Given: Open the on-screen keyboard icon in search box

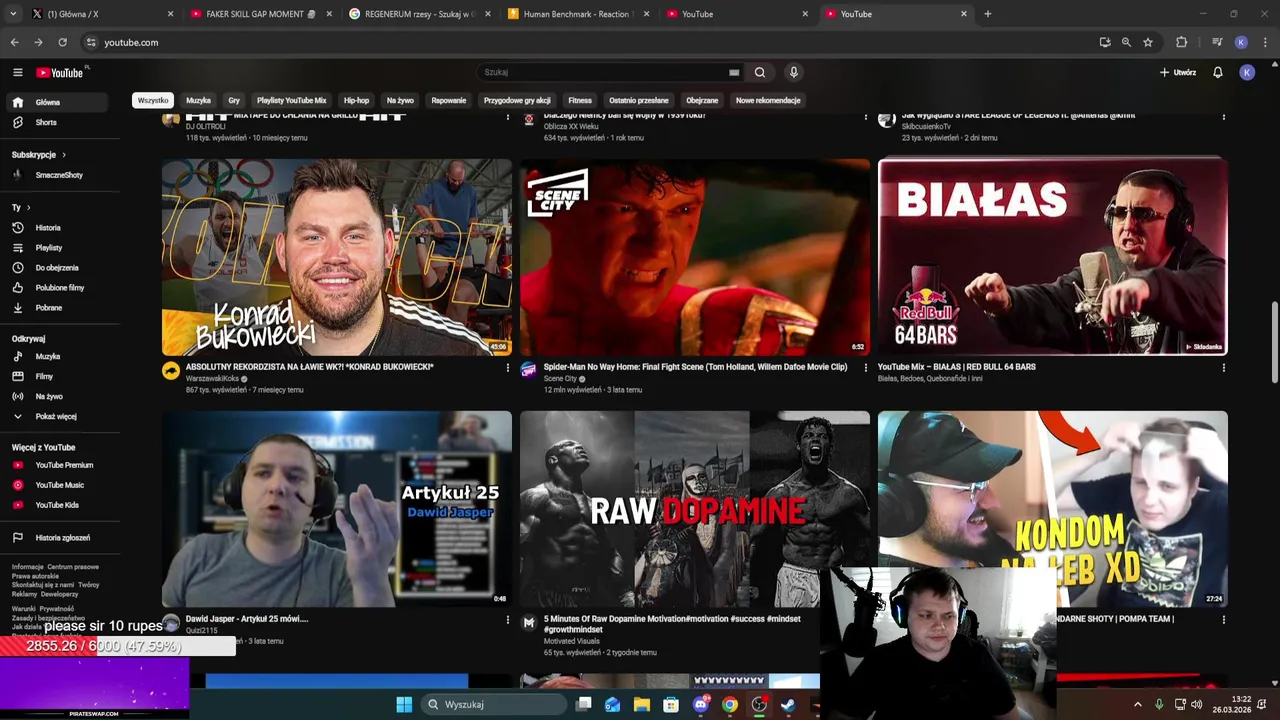Looking at the screenshot, I should [x=734, y=72].
